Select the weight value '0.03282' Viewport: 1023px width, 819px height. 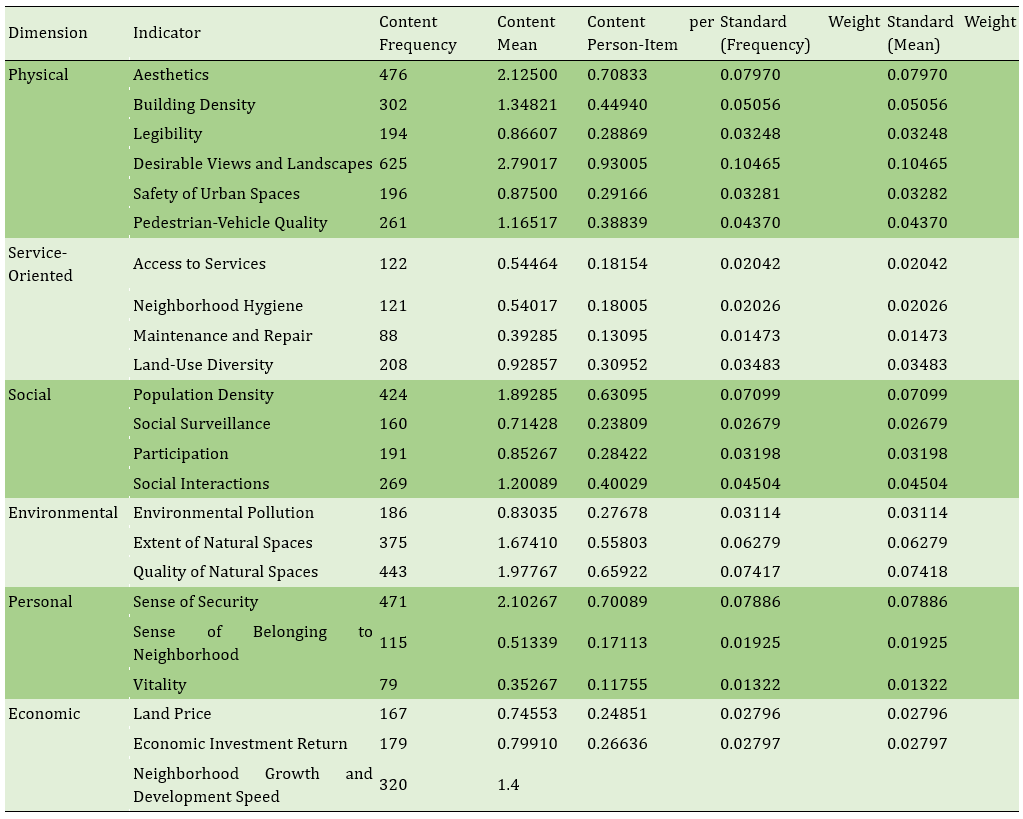(x=917, y=194)
